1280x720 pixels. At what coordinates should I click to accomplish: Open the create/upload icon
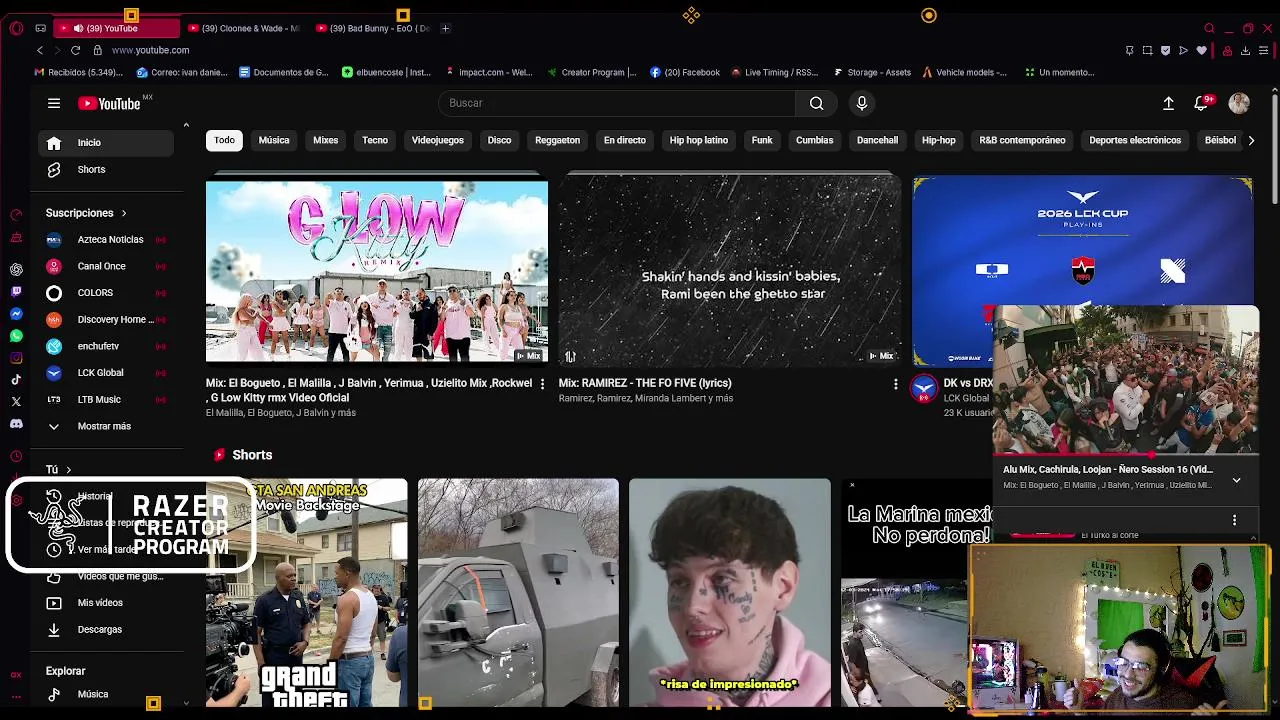click(1168, 103)
